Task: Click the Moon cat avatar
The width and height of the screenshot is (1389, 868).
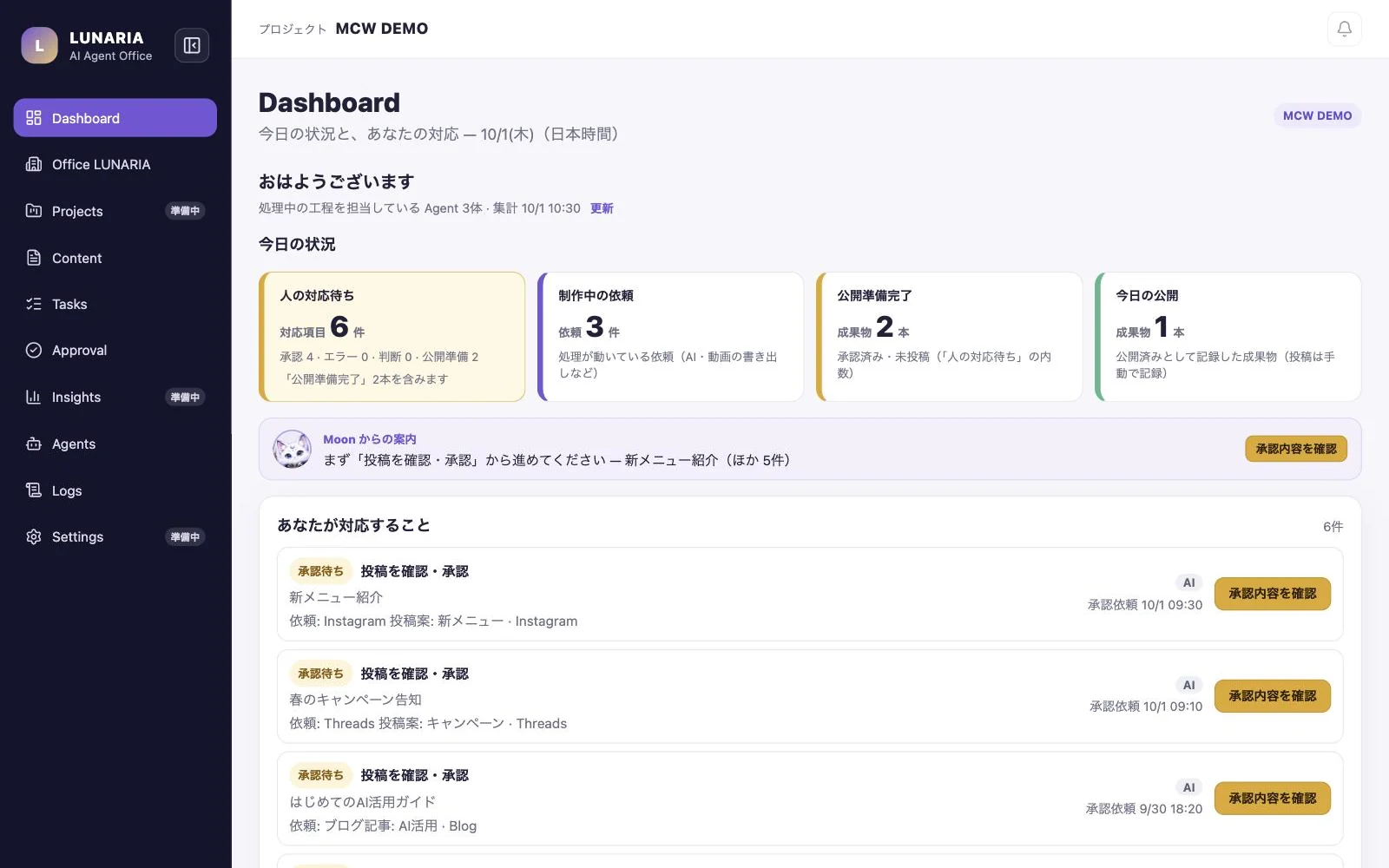Action: (x=292, y=449)
